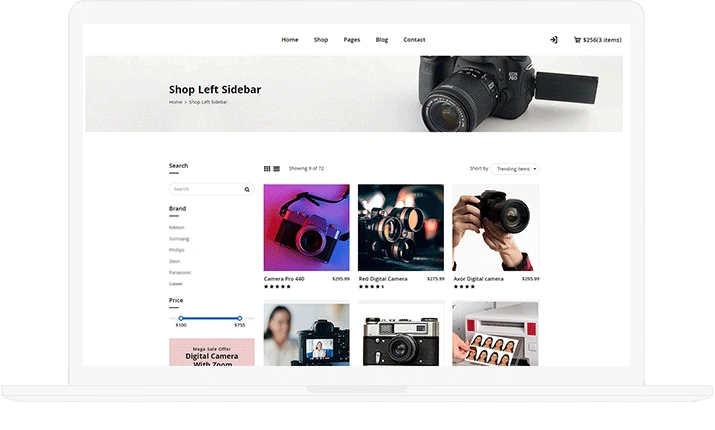Click the $100 minimum price slider handle
This screenshot has width=715, height=430.
pyautogui.click(x=181, y=318)
